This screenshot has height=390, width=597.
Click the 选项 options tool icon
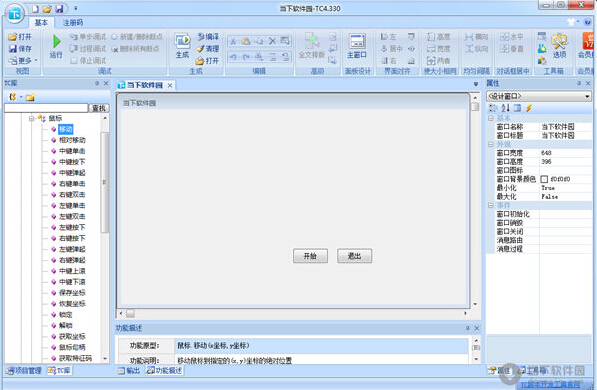tap(559, 41)
